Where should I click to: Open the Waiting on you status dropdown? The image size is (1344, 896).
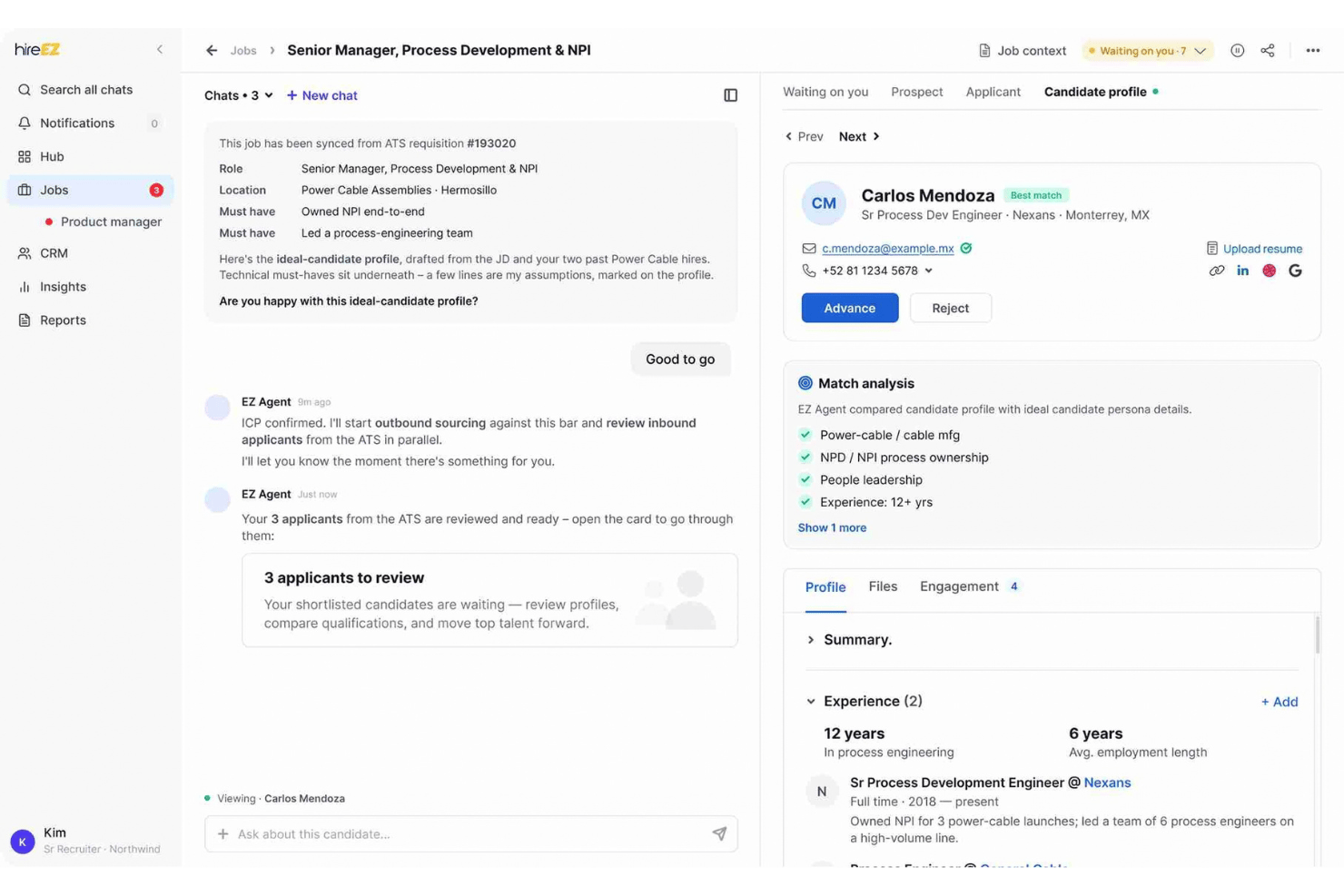point(1148,51)
